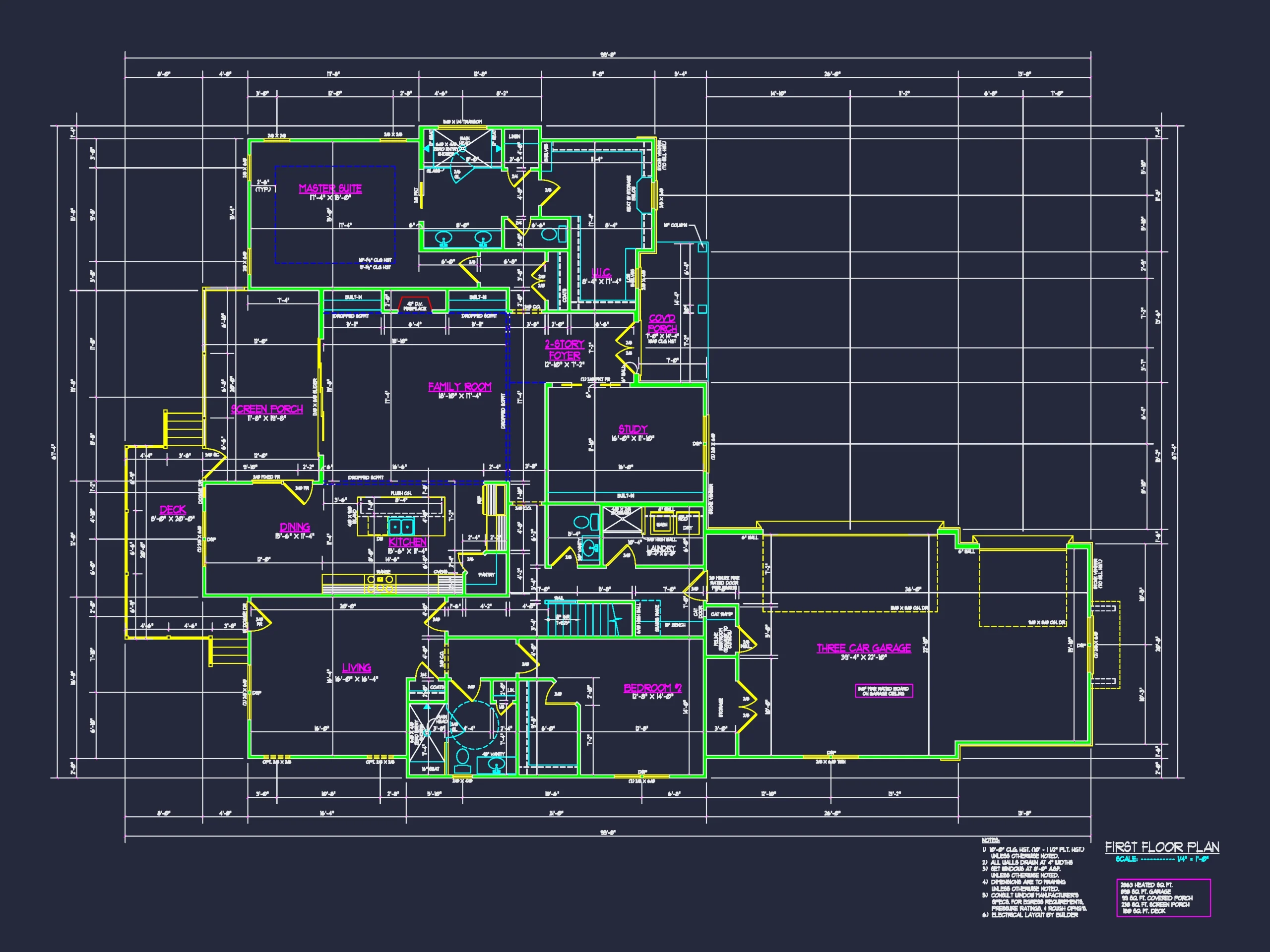Click the BEDROOM #2 label
The image size is (1270, 952).
pyautogui.click(x=653, y=688)
